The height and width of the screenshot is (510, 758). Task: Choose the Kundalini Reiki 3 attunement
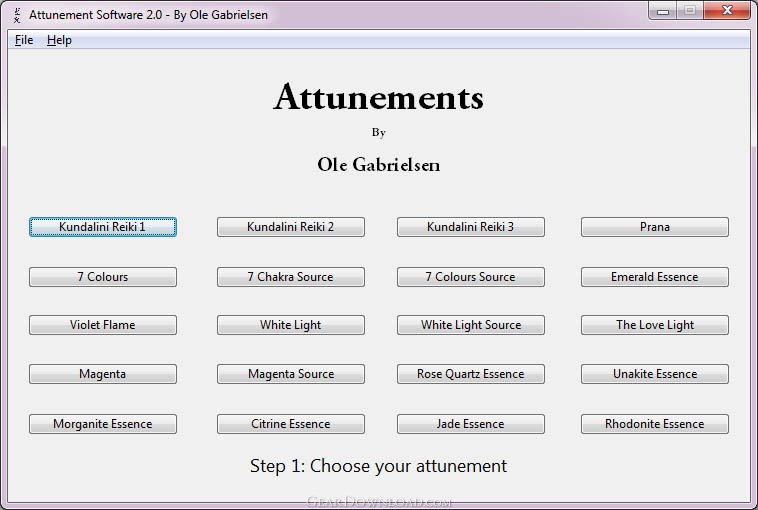tap(470, 227)
